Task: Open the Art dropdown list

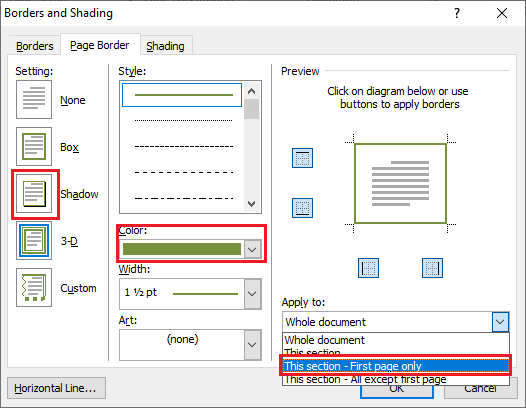Action: (252, 345)
